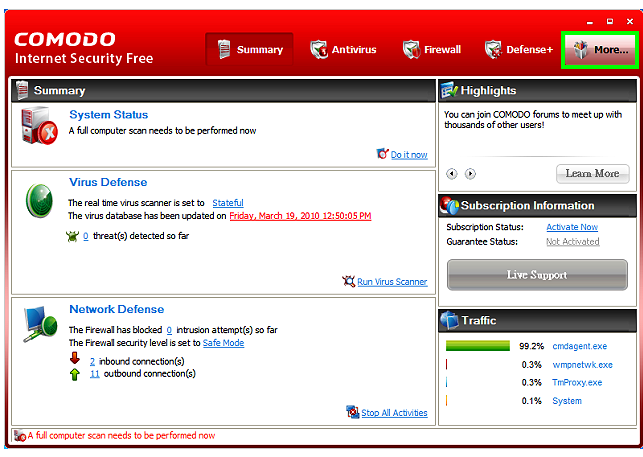Click Run Virus Scanner link

(x=392, y=282)
